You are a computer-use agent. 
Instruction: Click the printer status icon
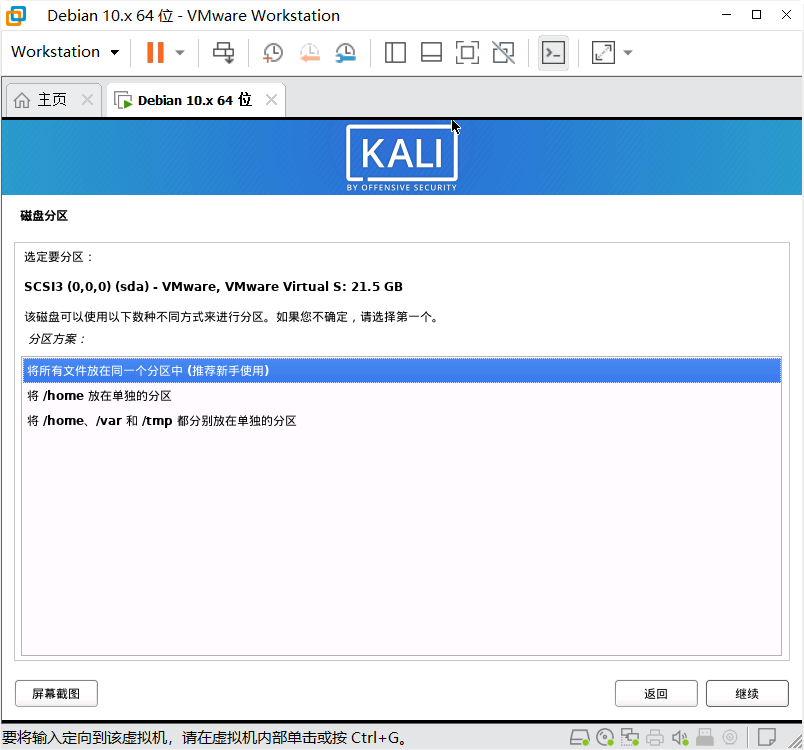click(x=655, y=738)
